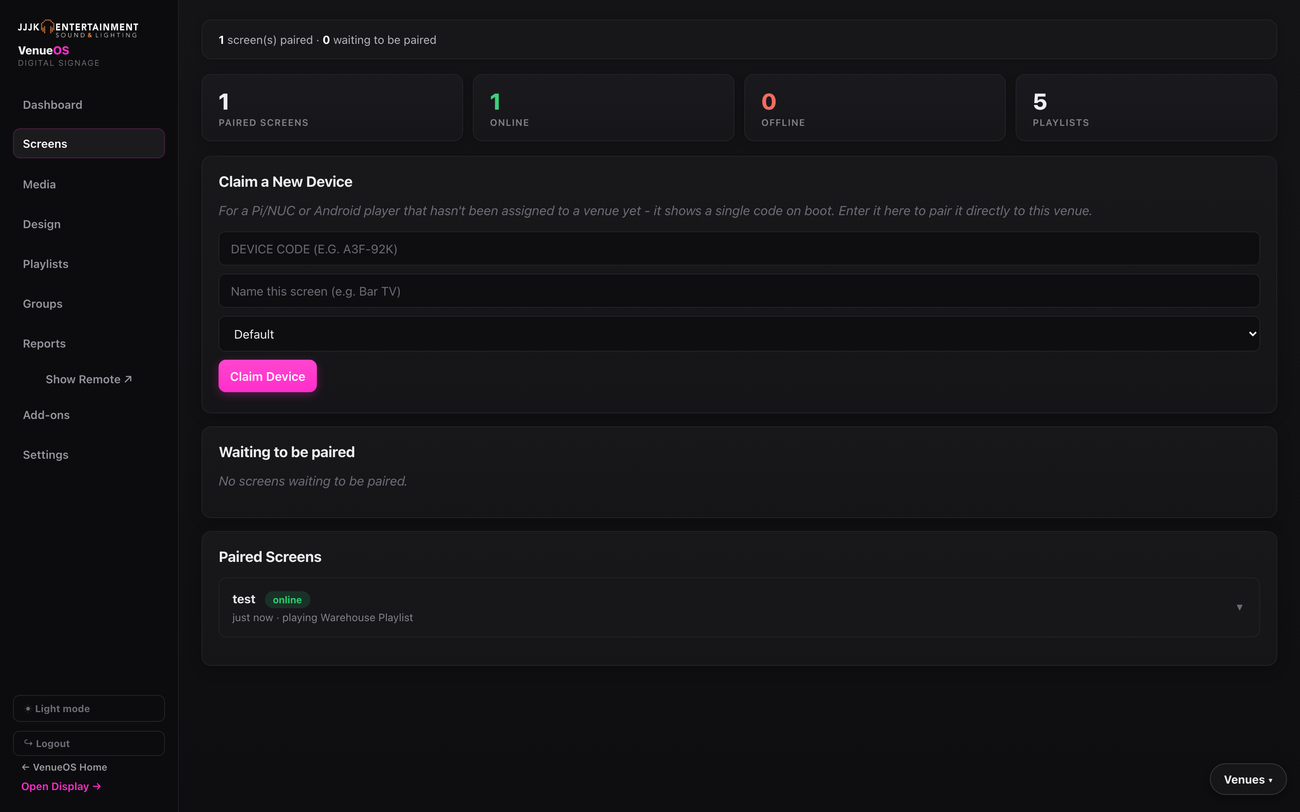Click the VenueOS Digital Signage title
The height and width of the screenshot is (812, 1300).
[x=59, y=56]
